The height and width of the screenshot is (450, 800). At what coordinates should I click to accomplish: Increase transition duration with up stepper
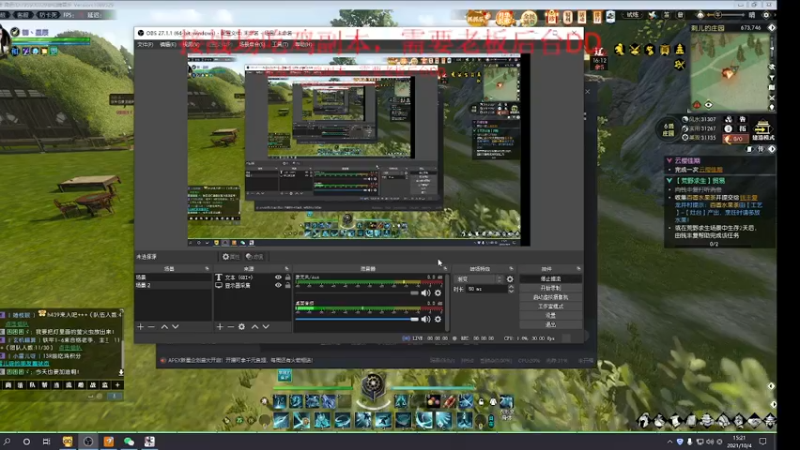tap(511, 287)
